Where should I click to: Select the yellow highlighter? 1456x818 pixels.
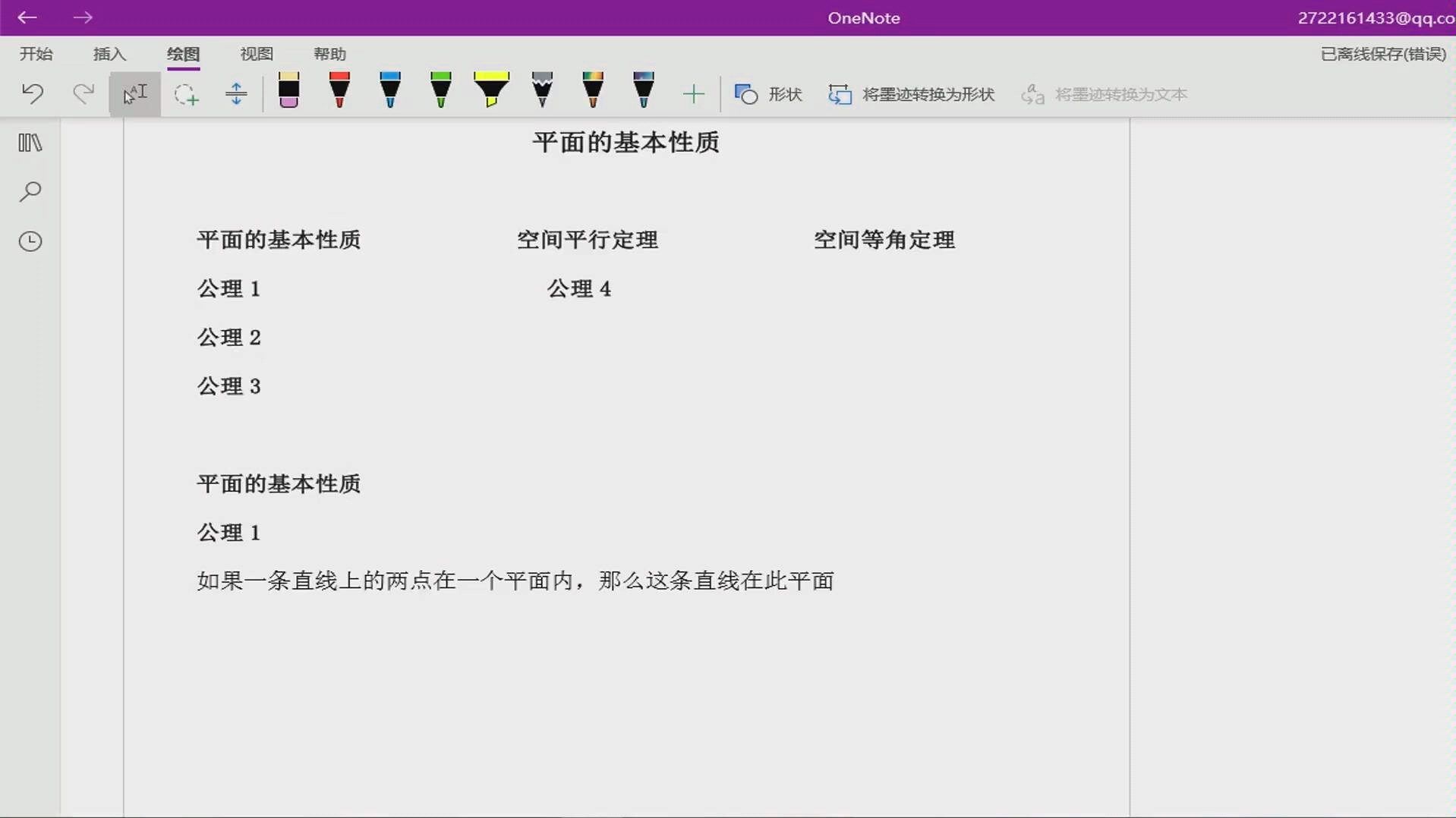tap(491, 90)
